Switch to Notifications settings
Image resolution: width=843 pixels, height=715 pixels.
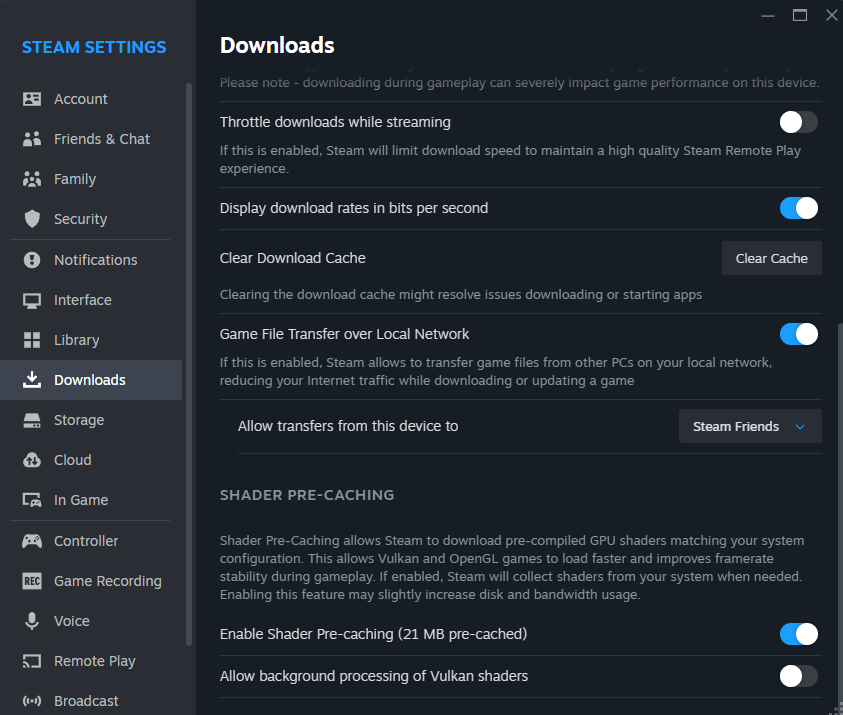[x=91, y=260]
